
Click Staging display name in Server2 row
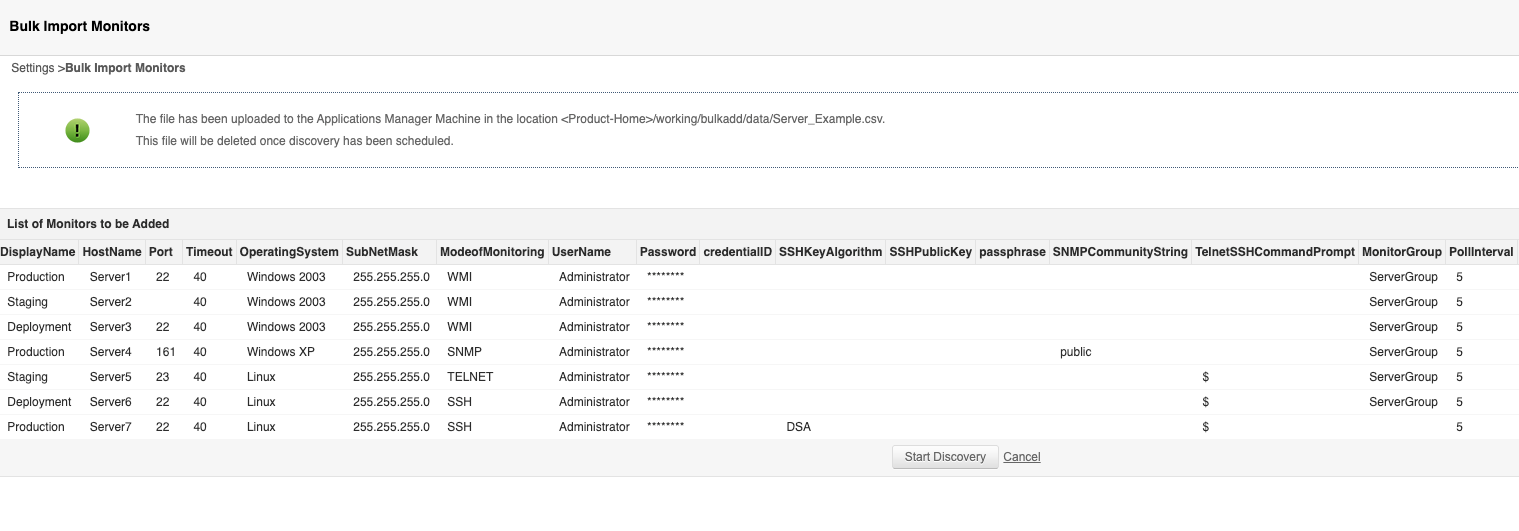(27, 302)
